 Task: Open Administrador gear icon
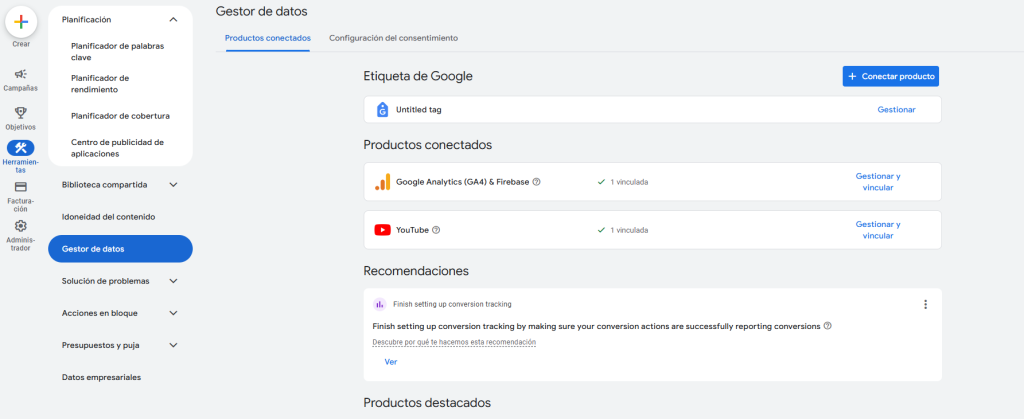click(x=21, y=226)
